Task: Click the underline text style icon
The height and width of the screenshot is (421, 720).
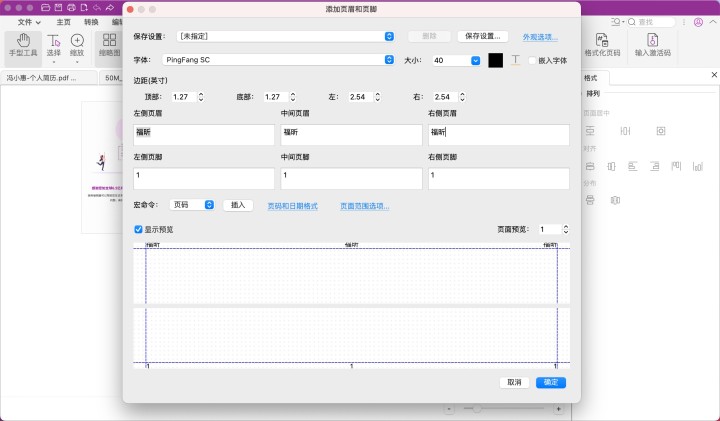Action: (516, 60)
